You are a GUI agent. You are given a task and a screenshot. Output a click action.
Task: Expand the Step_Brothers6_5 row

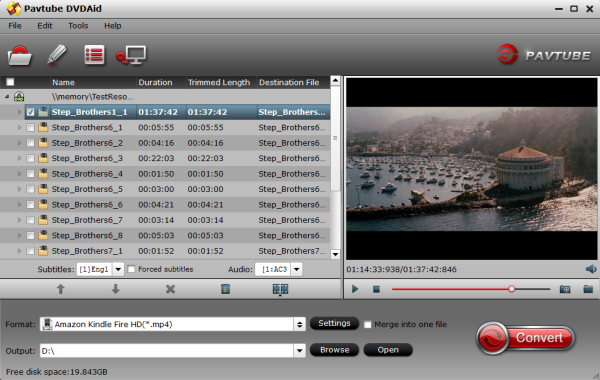19,189
